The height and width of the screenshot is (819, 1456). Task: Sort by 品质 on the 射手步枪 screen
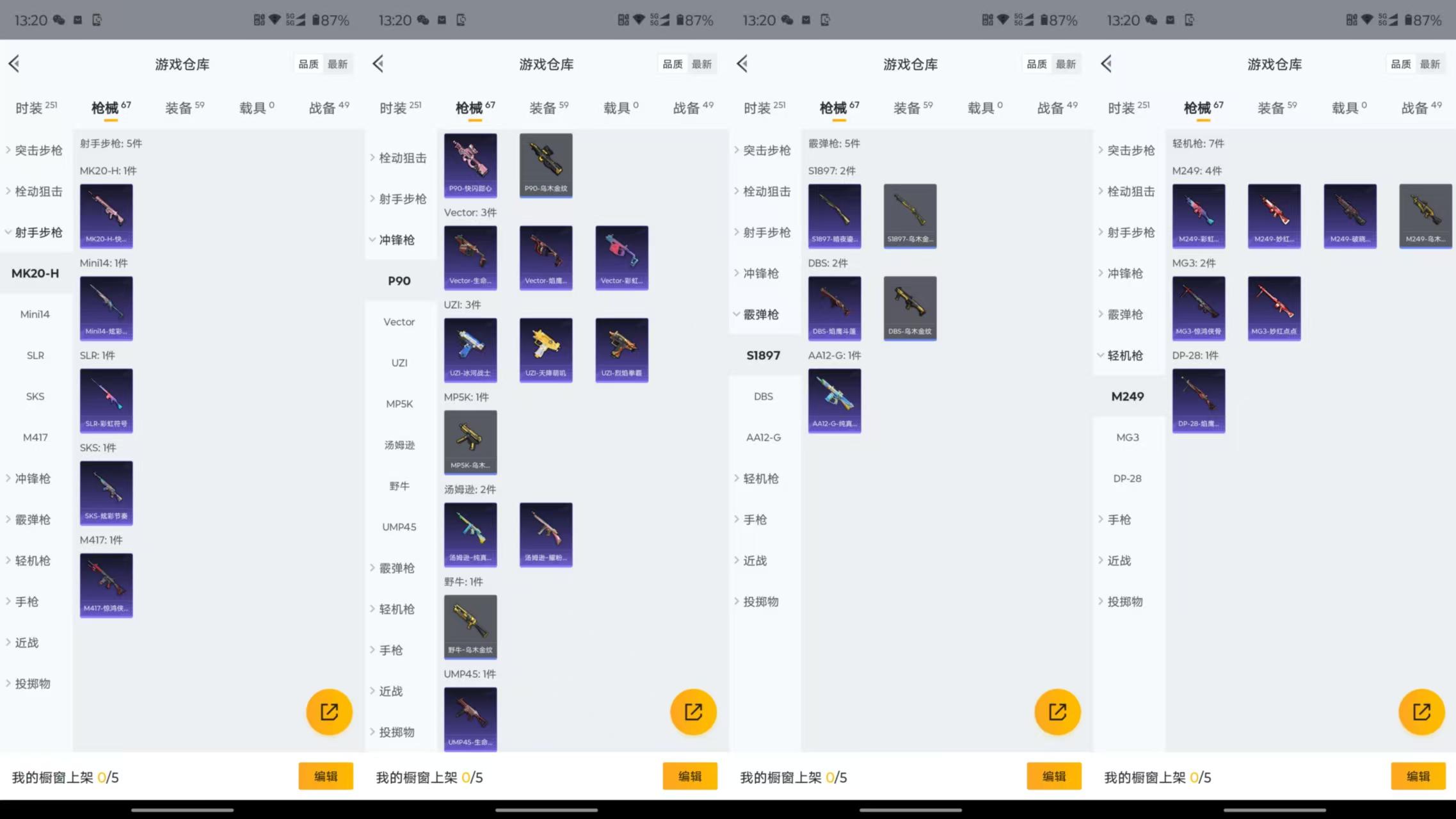click(x=308, y=64)
